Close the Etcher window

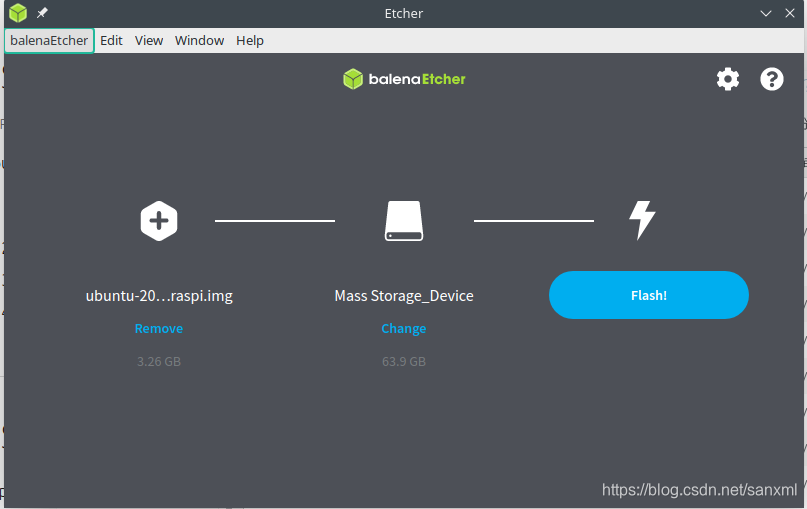(x=790, y=13)
